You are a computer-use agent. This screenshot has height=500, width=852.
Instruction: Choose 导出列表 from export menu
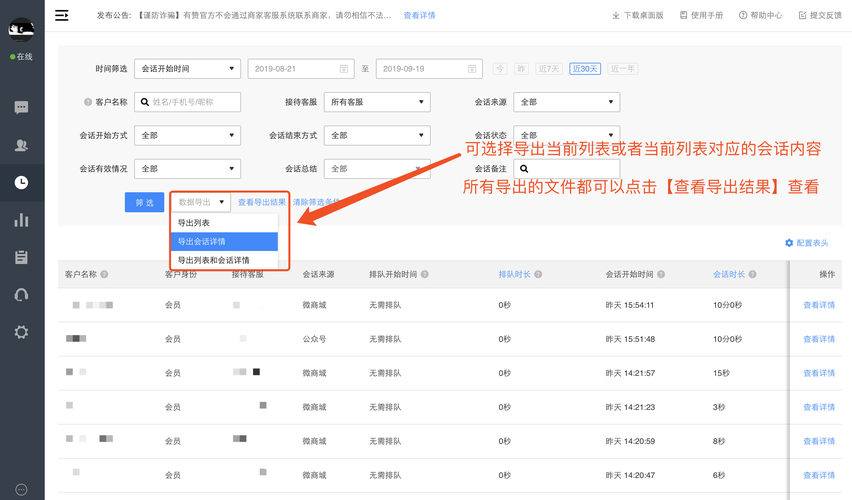(x=224, y=223)
